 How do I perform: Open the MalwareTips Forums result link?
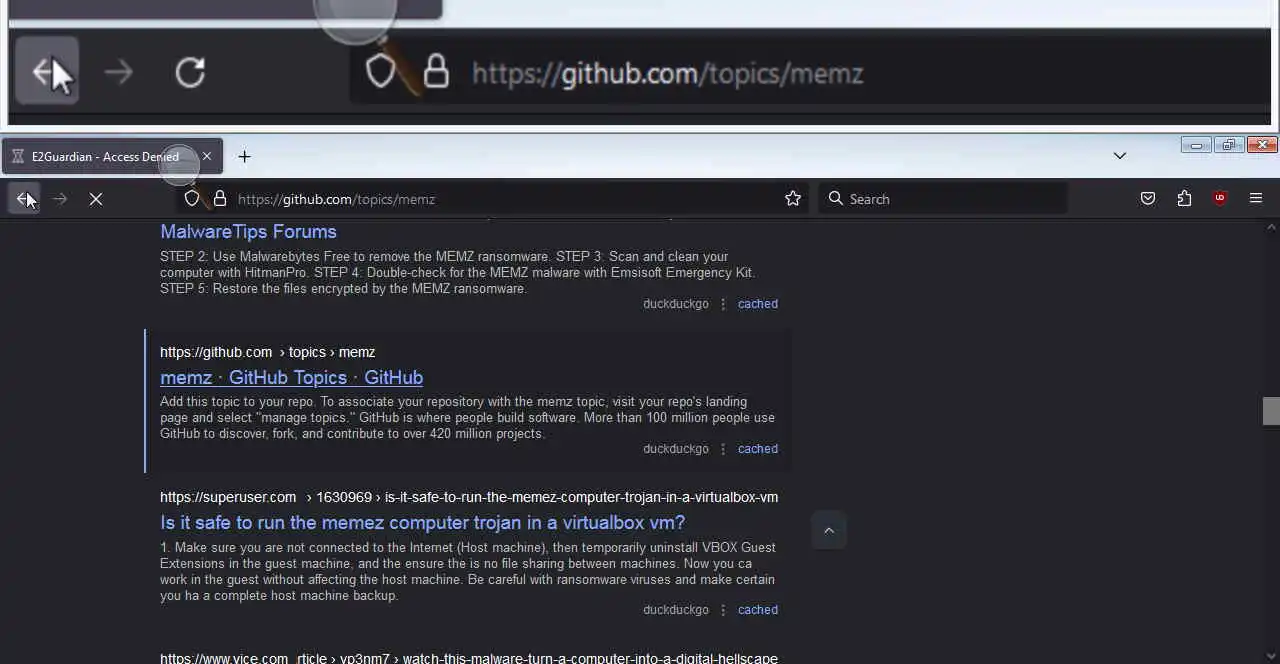pos(248,232)
